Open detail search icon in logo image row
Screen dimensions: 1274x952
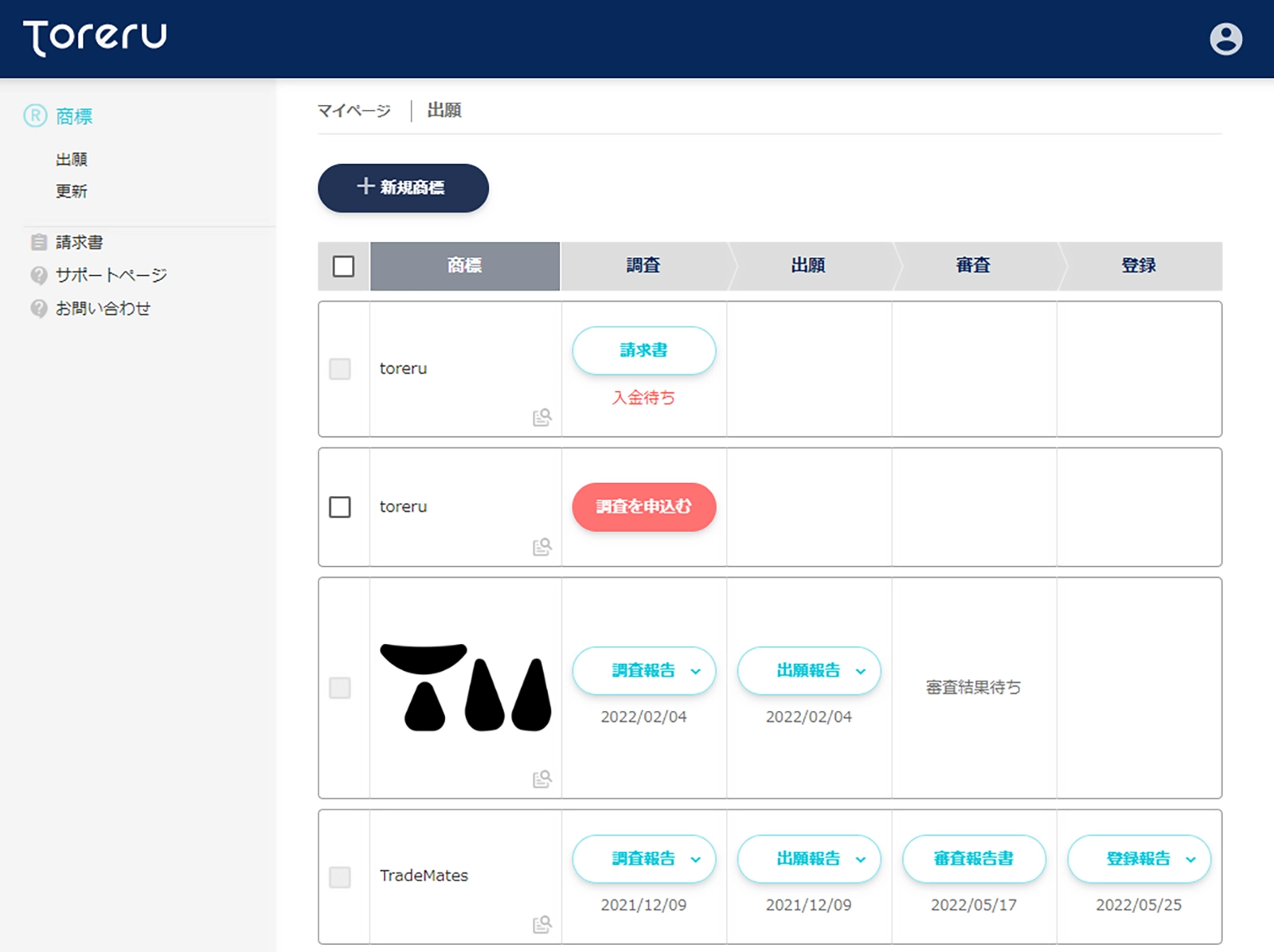542,778
